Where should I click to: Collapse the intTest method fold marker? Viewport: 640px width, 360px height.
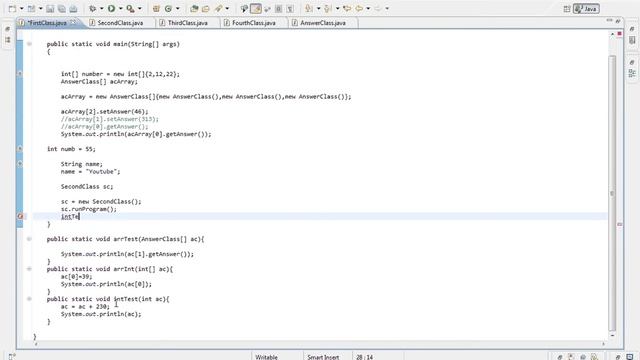29,299
